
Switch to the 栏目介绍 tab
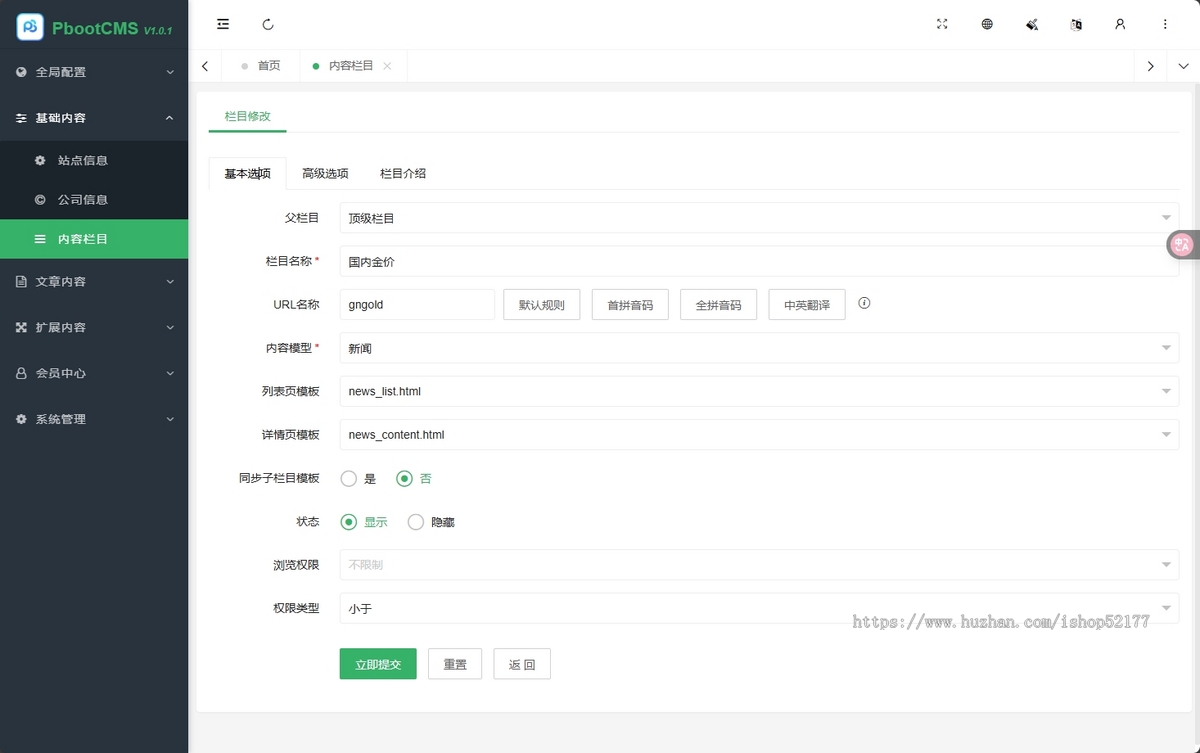[403, 173]
